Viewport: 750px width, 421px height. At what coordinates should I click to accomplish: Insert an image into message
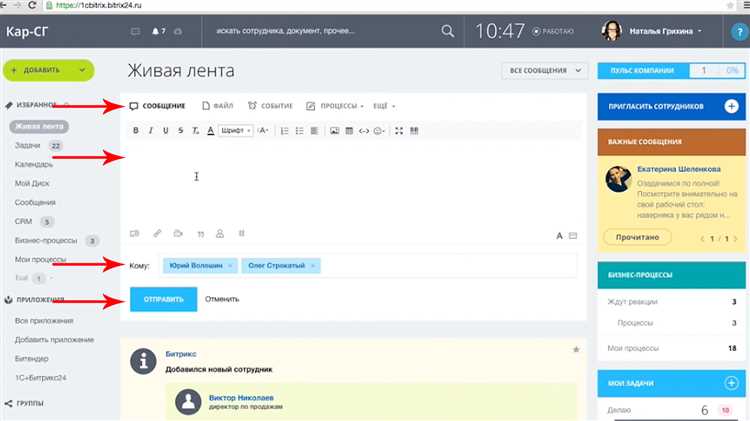pos(334,131)
